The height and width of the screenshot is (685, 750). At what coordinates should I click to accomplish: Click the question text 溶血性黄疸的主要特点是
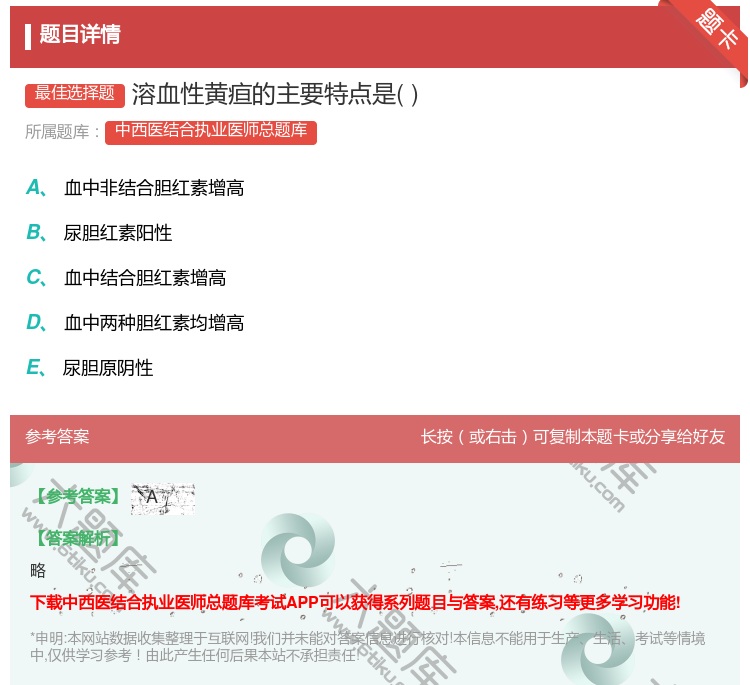click(275, 94)
